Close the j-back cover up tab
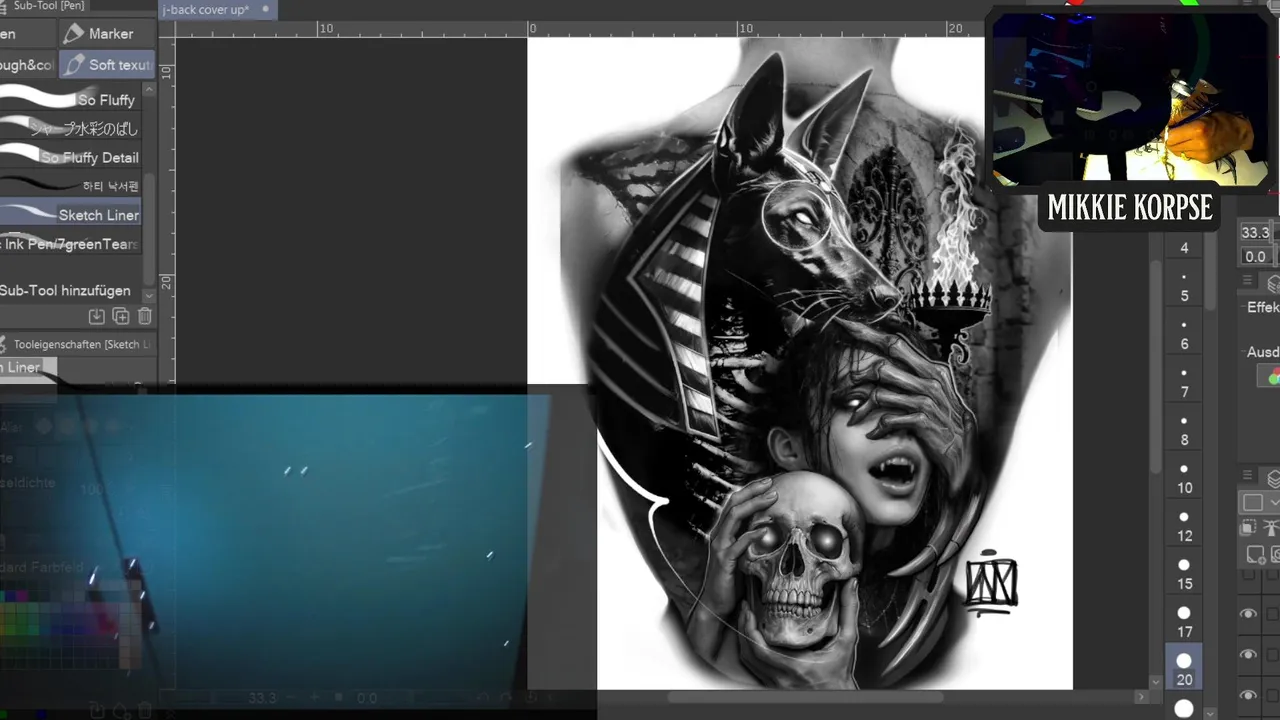Screen dimensions: 1280x720 [x=265, y=10]
